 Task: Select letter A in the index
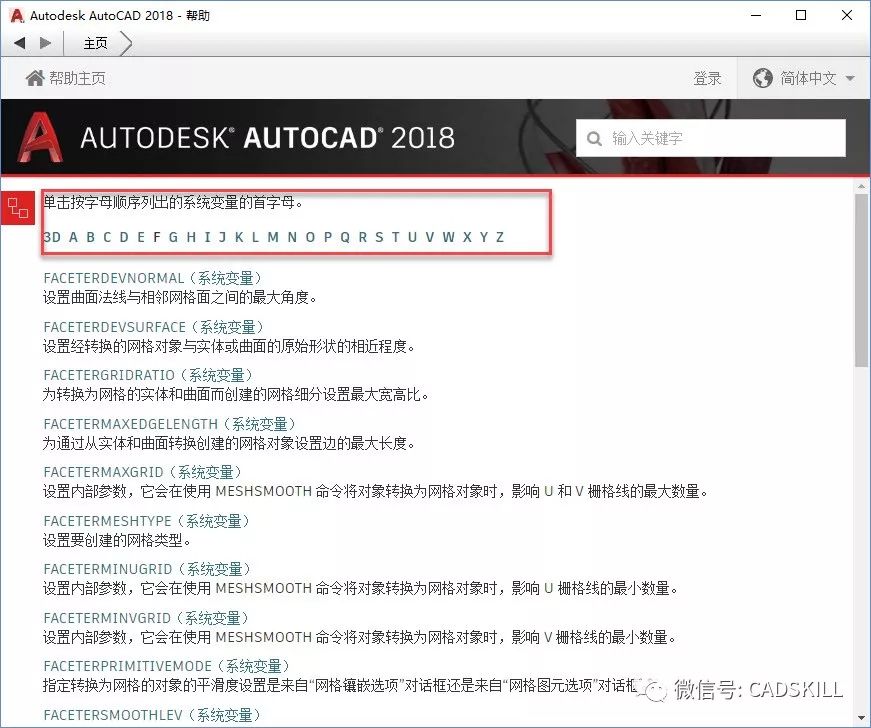[73, 237]
